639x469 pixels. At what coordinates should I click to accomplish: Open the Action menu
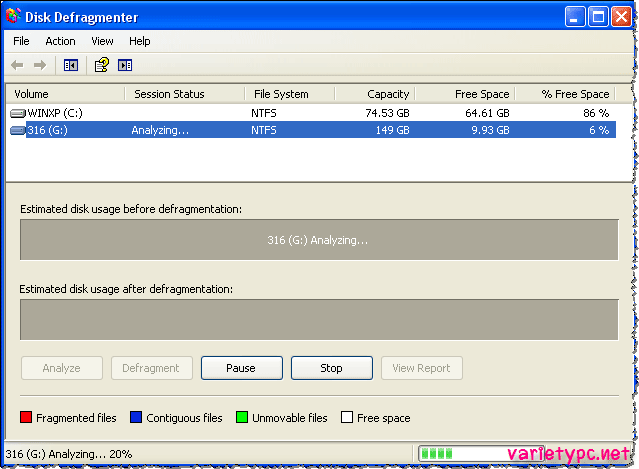60,41
